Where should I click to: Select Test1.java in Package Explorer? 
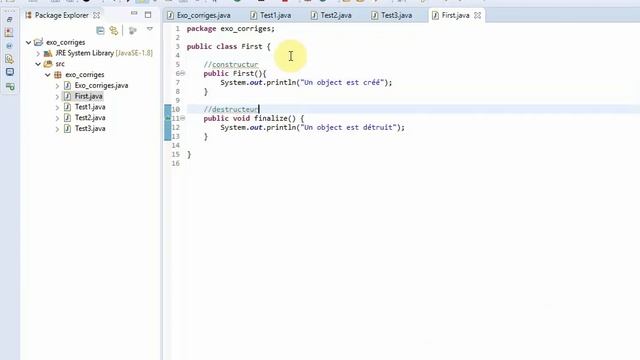(90, 107)
